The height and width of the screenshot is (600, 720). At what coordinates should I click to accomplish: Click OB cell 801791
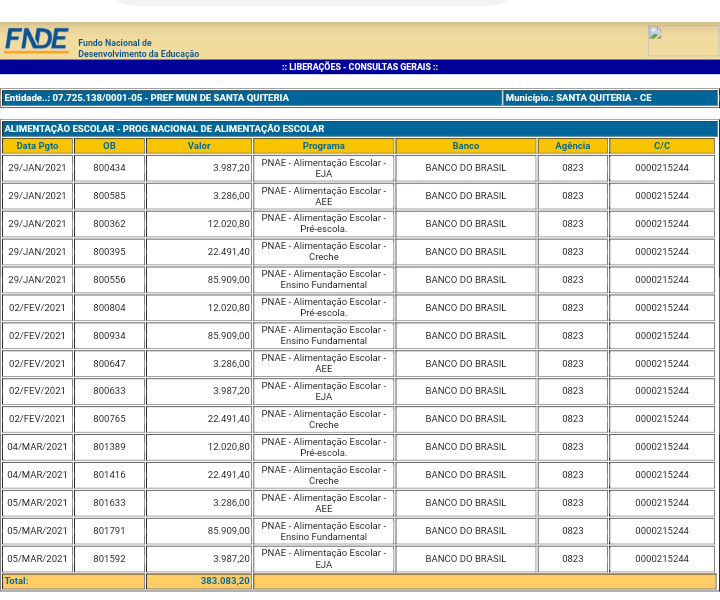coord(109,531)
